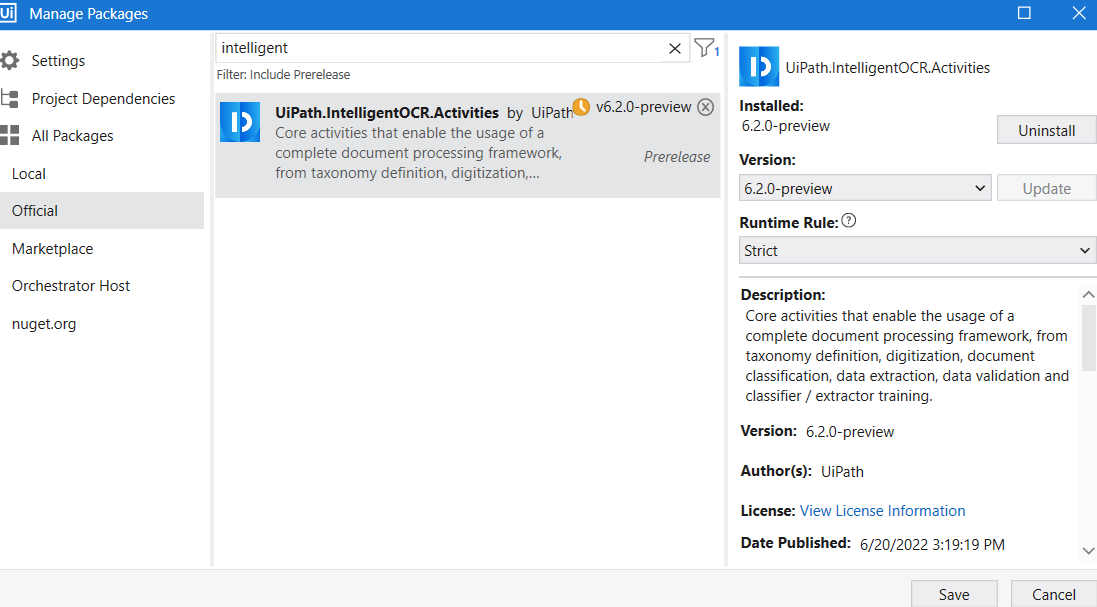This screenshot has height=607, width=1097.
Task: Click the Project Dependencies tree icon
Action: point(10,99)
